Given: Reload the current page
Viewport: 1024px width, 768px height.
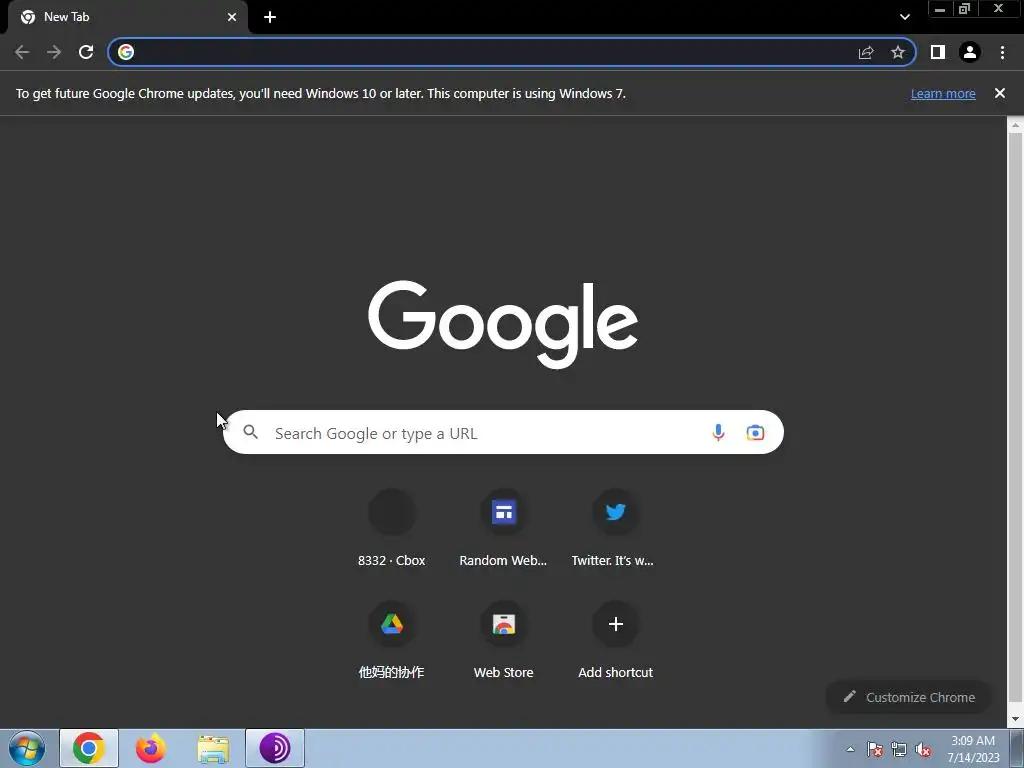Looking at the screenshot, I should tap(86, 52).
